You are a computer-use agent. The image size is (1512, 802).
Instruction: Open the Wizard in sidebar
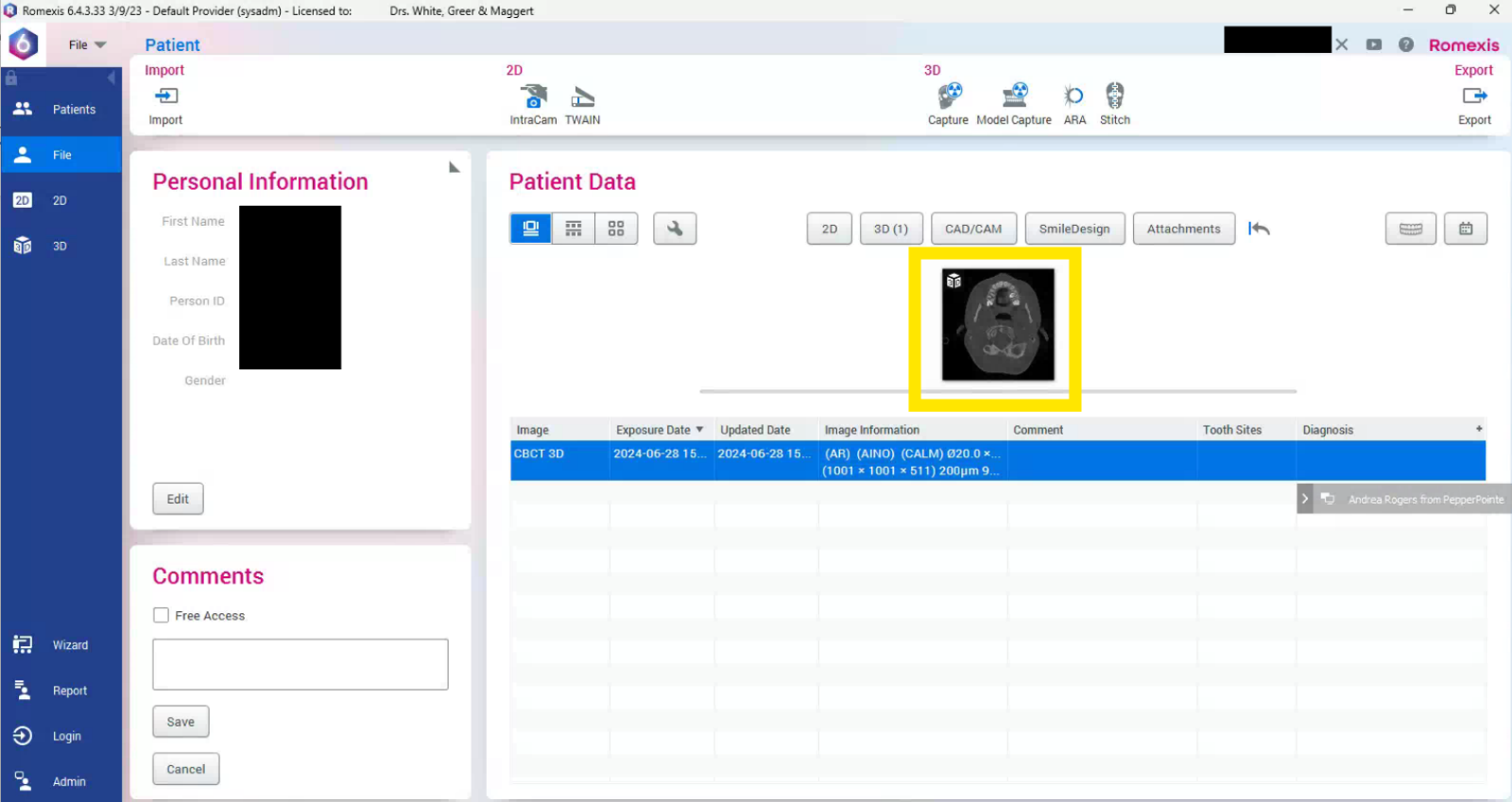(x=60, y=645)
